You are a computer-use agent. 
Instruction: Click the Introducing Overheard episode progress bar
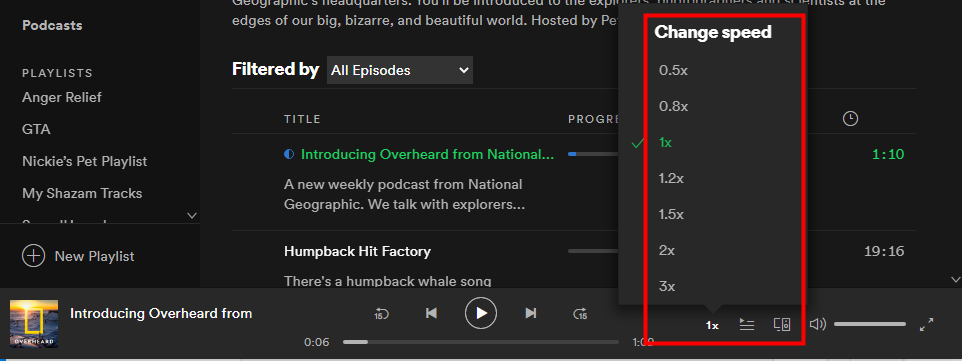coord(594,154)
